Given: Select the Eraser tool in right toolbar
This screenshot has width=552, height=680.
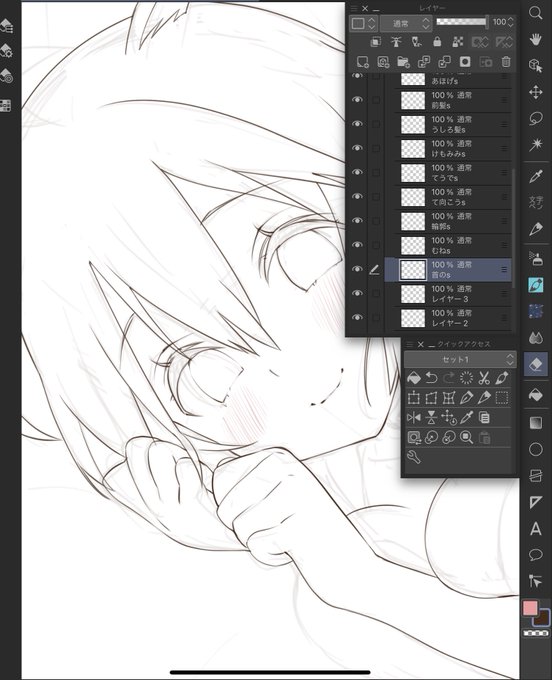Looking at the screenshot, I should point(536,364).
